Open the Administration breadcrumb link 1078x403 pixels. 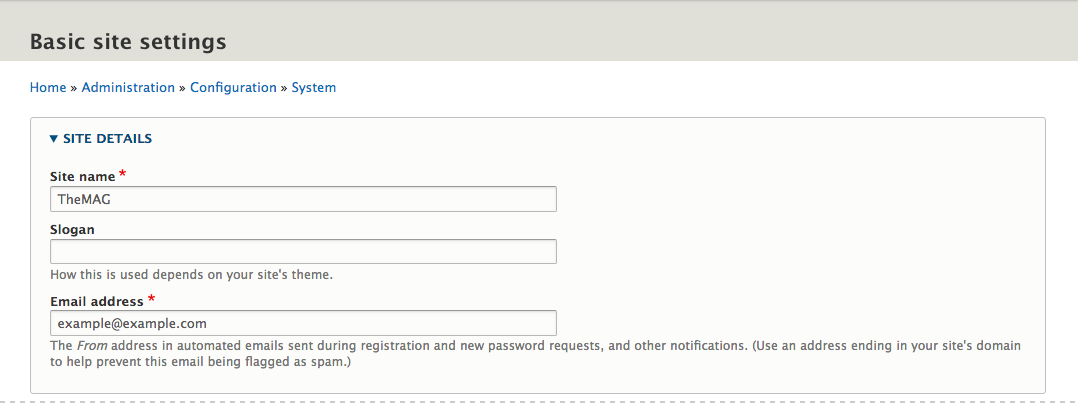coord(128,87)
